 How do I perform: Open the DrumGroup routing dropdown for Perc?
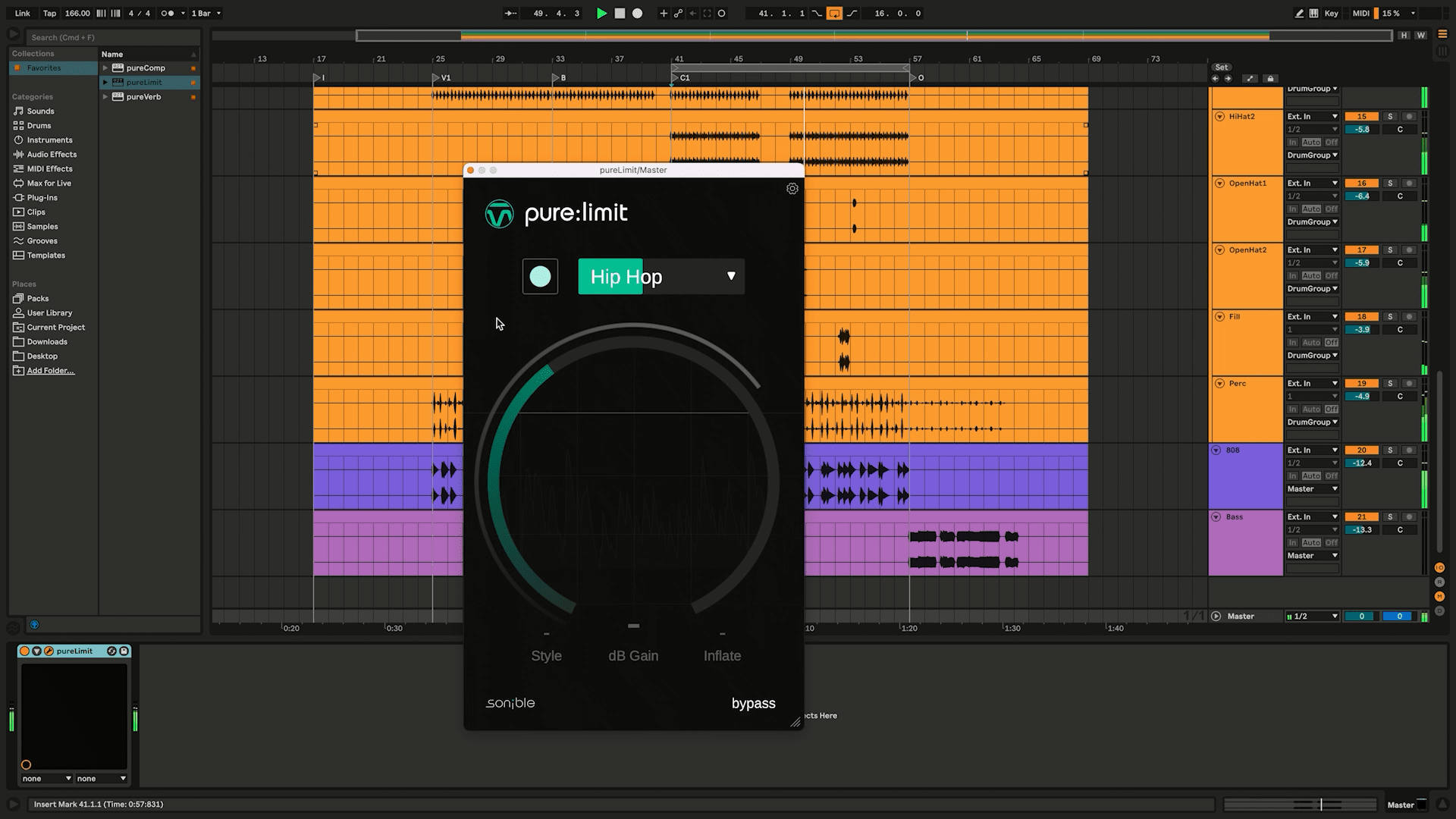coord(1312,422)
